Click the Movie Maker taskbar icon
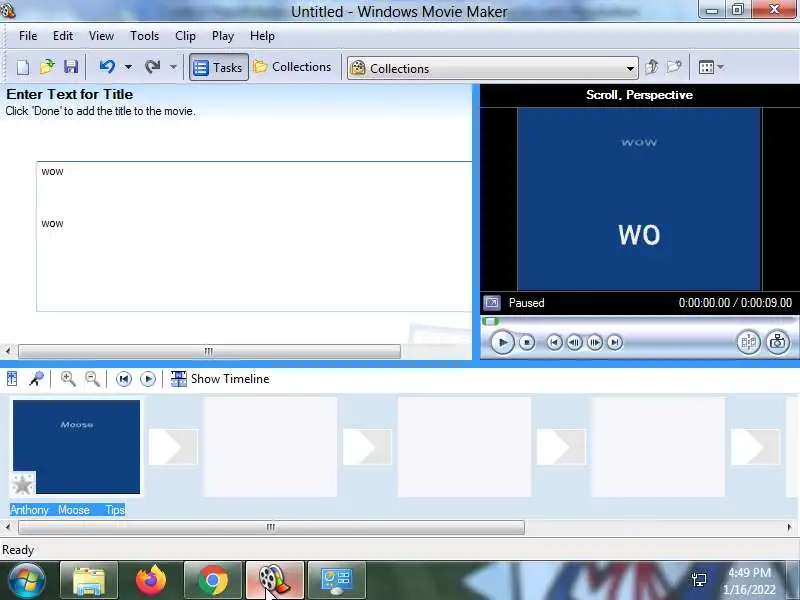 tap(275, 580)
